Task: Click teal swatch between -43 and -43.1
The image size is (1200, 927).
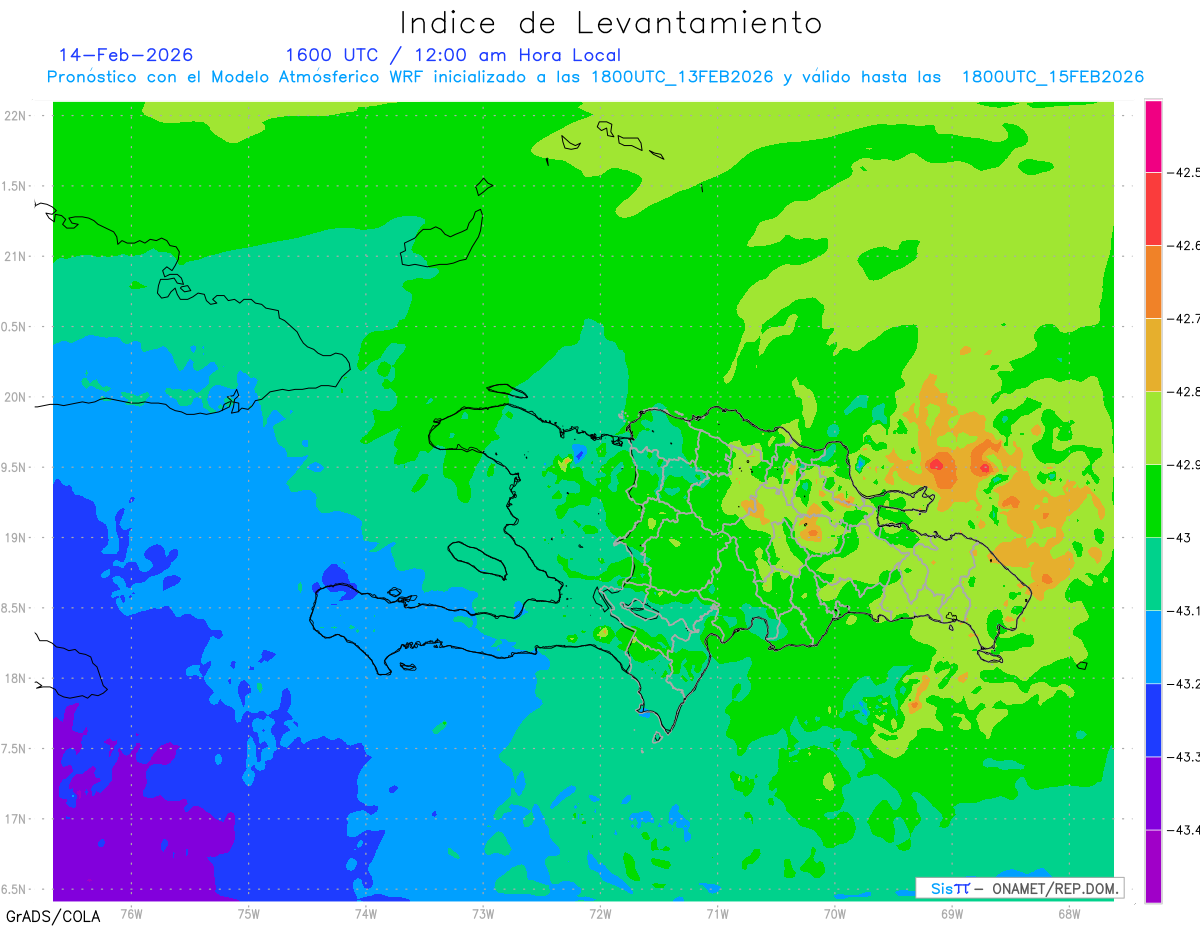Action: pos(1153,574)
